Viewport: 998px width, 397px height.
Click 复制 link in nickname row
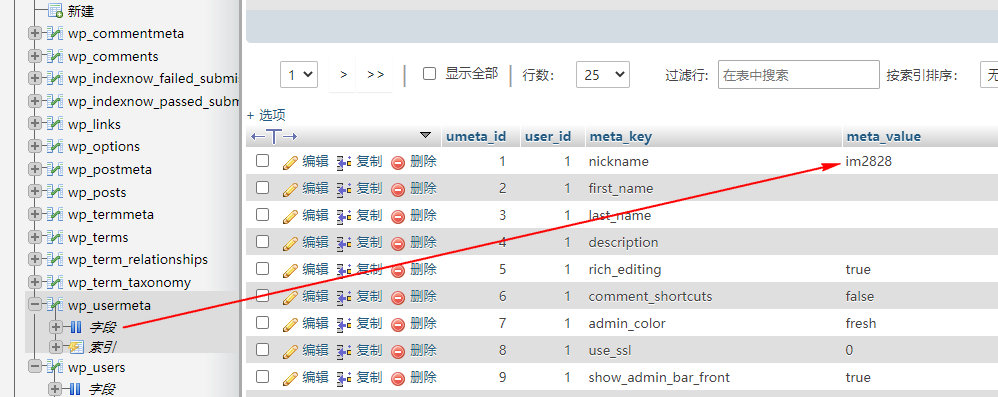(x=369, y=162)
